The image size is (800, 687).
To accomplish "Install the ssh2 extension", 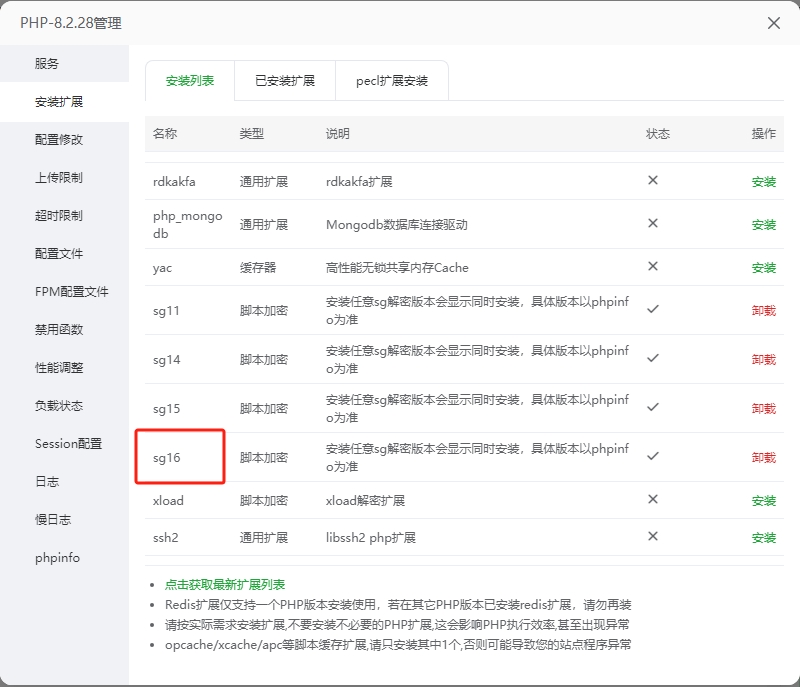I will (763, 538).
